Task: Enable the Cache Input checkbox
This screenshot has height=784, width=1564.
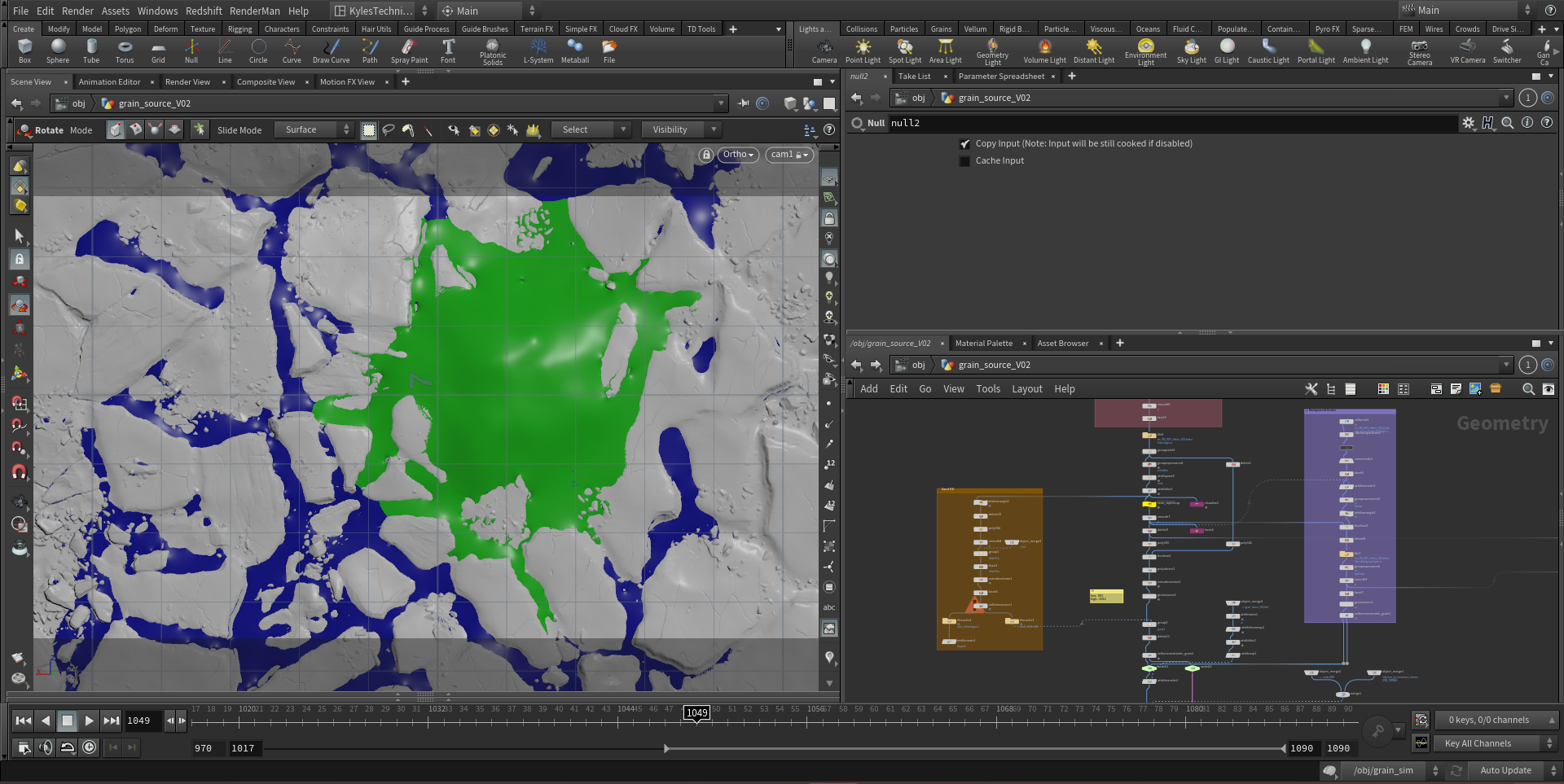Action: pyautogui.click(x=965, y=161)
